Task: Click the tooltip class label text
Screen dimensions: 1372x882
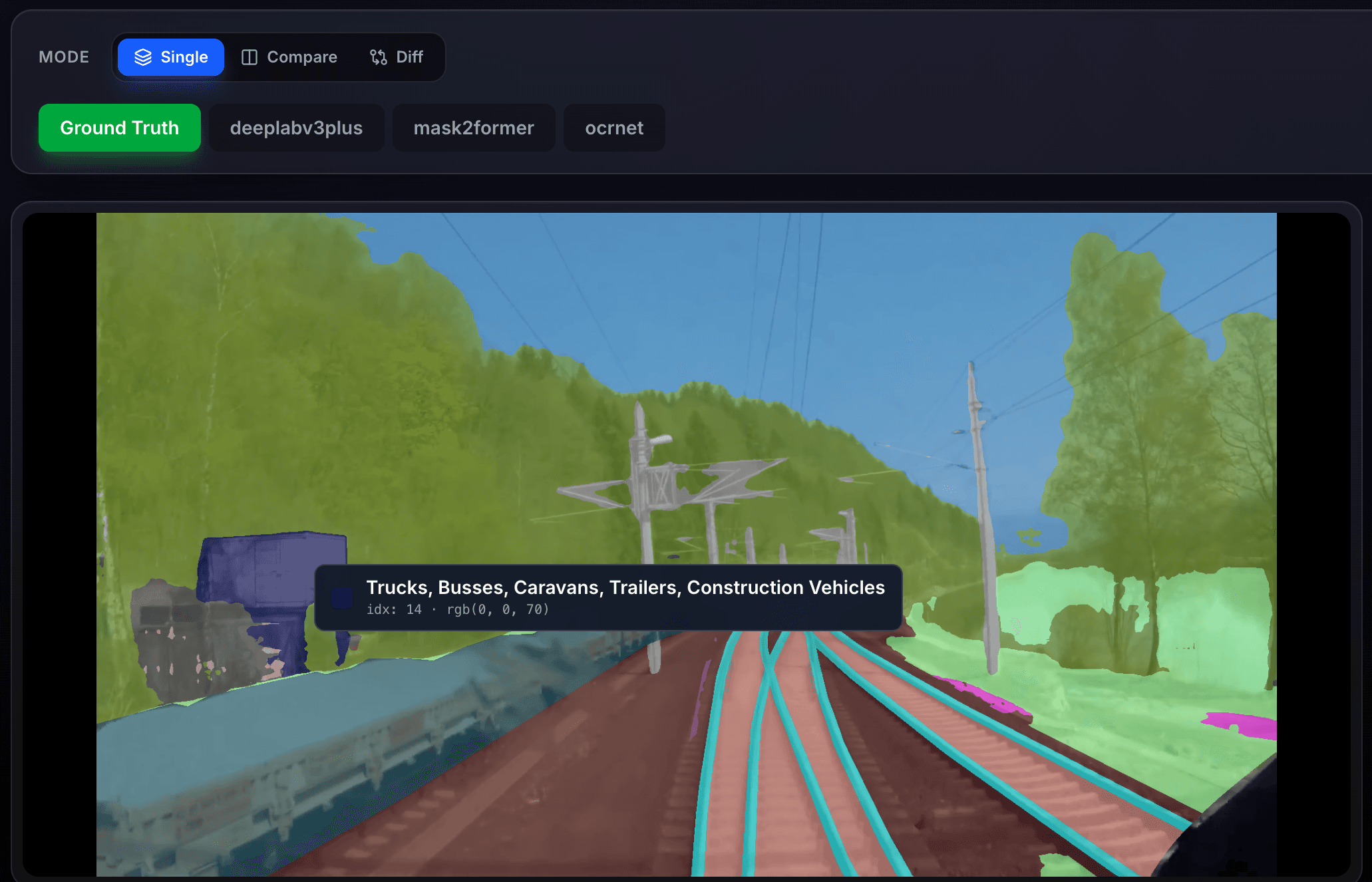Action: pos(625,587)
